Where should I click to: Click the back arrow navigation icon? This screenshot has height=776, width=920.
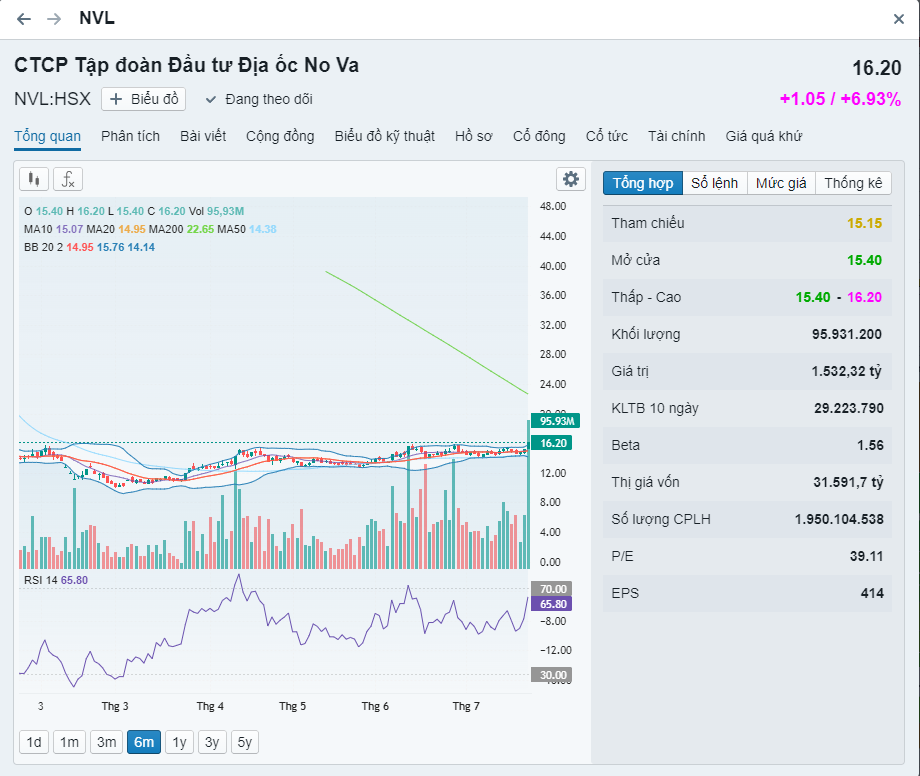pyautogui.click(x=24, y=19)
